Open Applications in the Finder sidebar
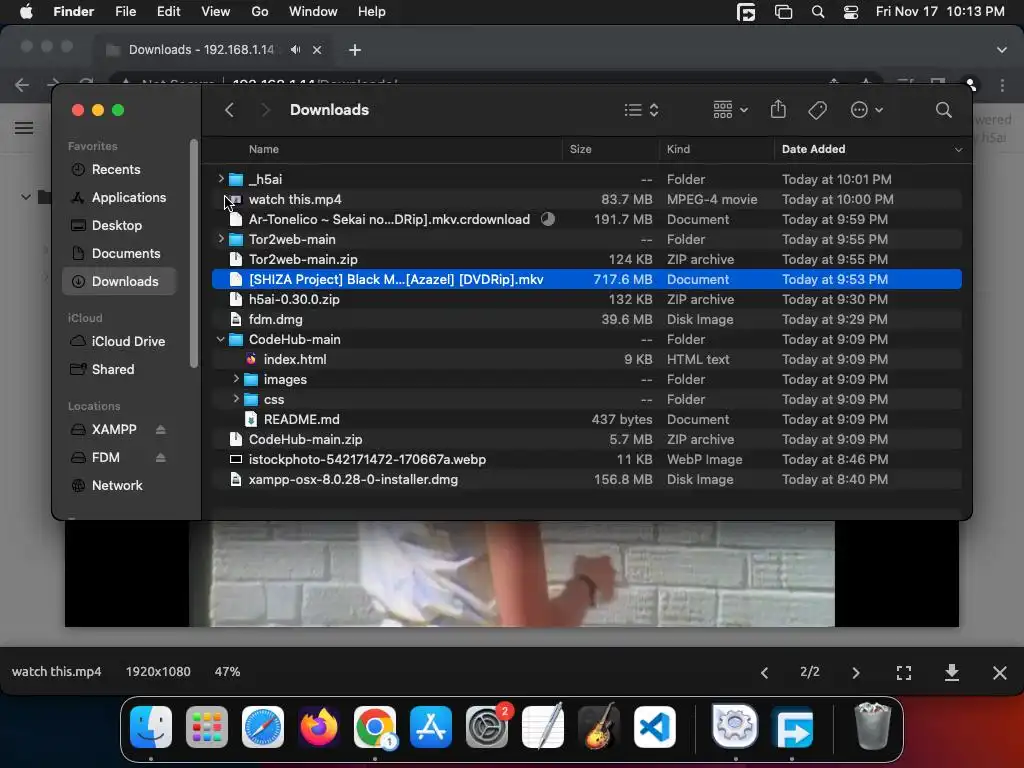This screenshot has width=1024, height=768. pyautogui.click(x=119, y=197)
